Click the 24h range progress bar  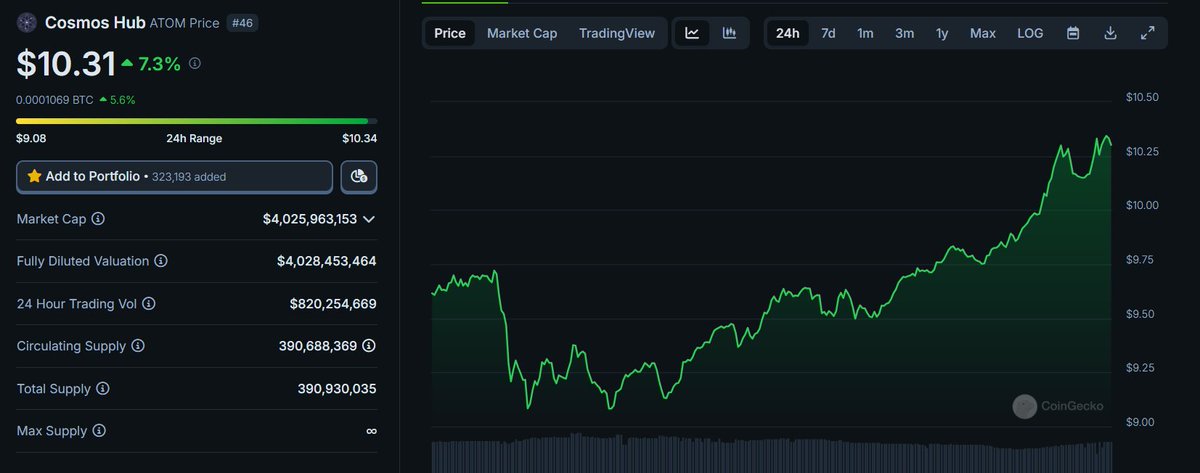(196, 121)
